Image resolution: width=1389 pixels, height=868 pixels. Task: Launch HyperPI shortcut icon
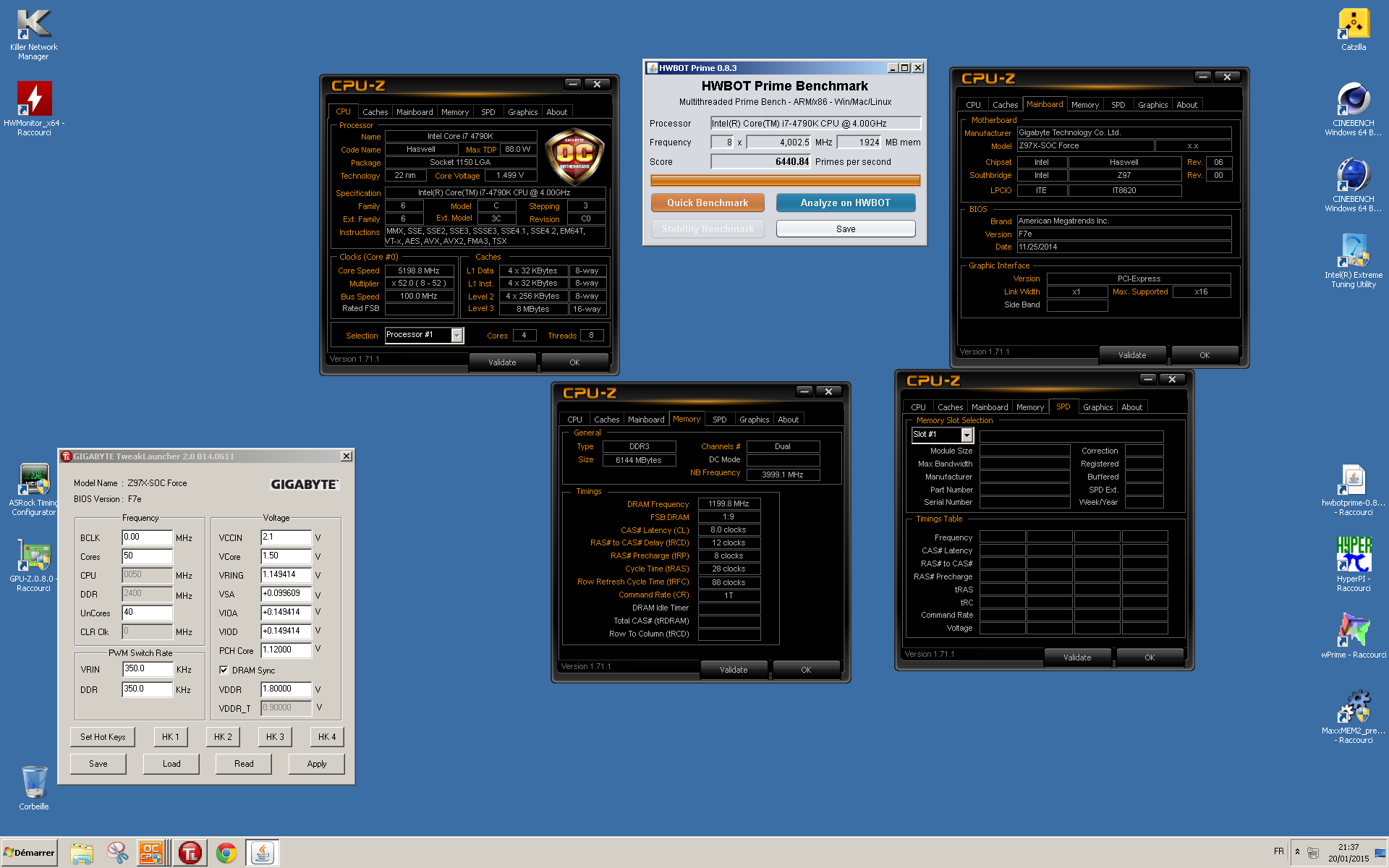tap(1354, 564)
